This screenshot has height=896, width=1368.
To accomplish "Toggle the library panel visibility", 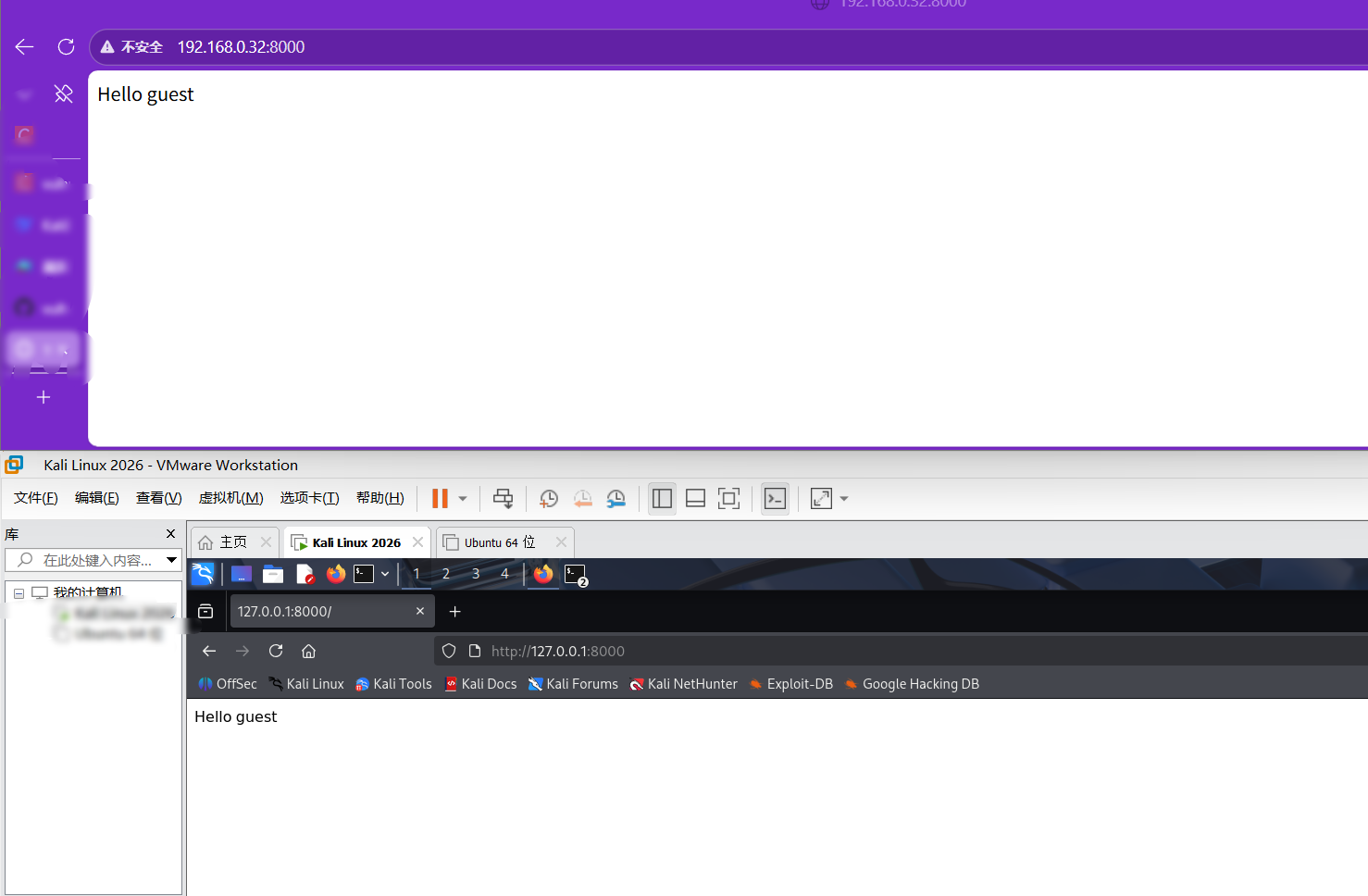I will tap(662, 498).
